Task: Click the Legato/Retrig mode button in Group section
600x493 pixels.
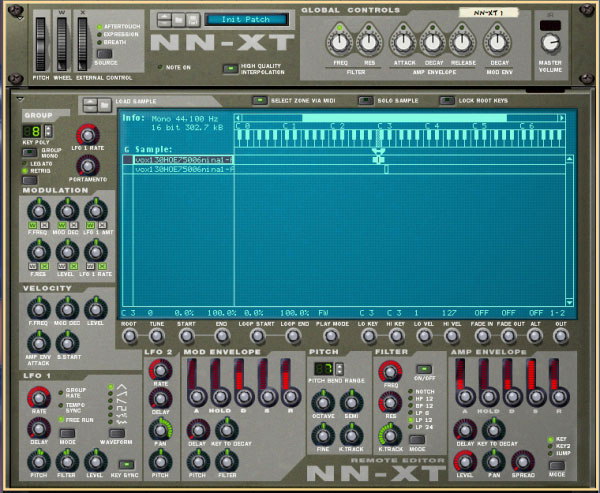Action: pos(29,180)
